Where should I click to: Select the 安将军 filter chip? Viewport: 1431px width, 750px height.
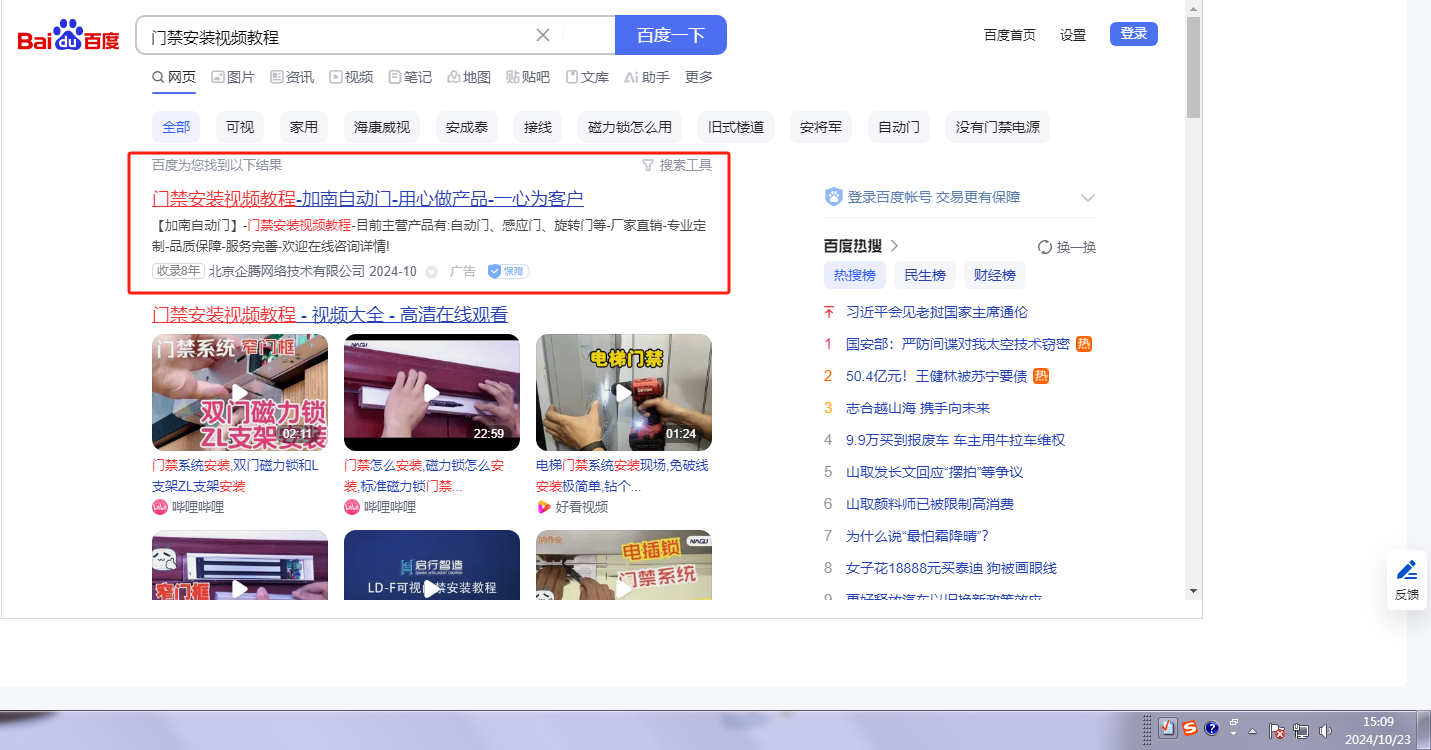tap(821, 127)
